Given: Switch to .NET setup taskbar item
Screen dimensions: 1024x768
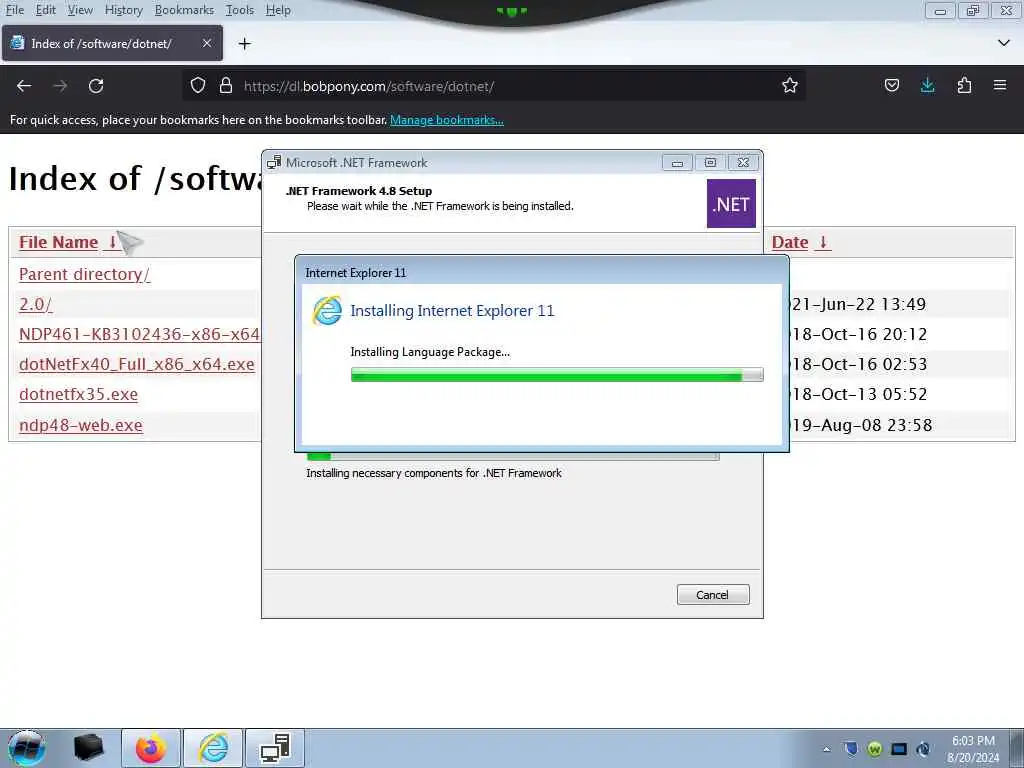Looking at the screenshot, I should [275, 748].
